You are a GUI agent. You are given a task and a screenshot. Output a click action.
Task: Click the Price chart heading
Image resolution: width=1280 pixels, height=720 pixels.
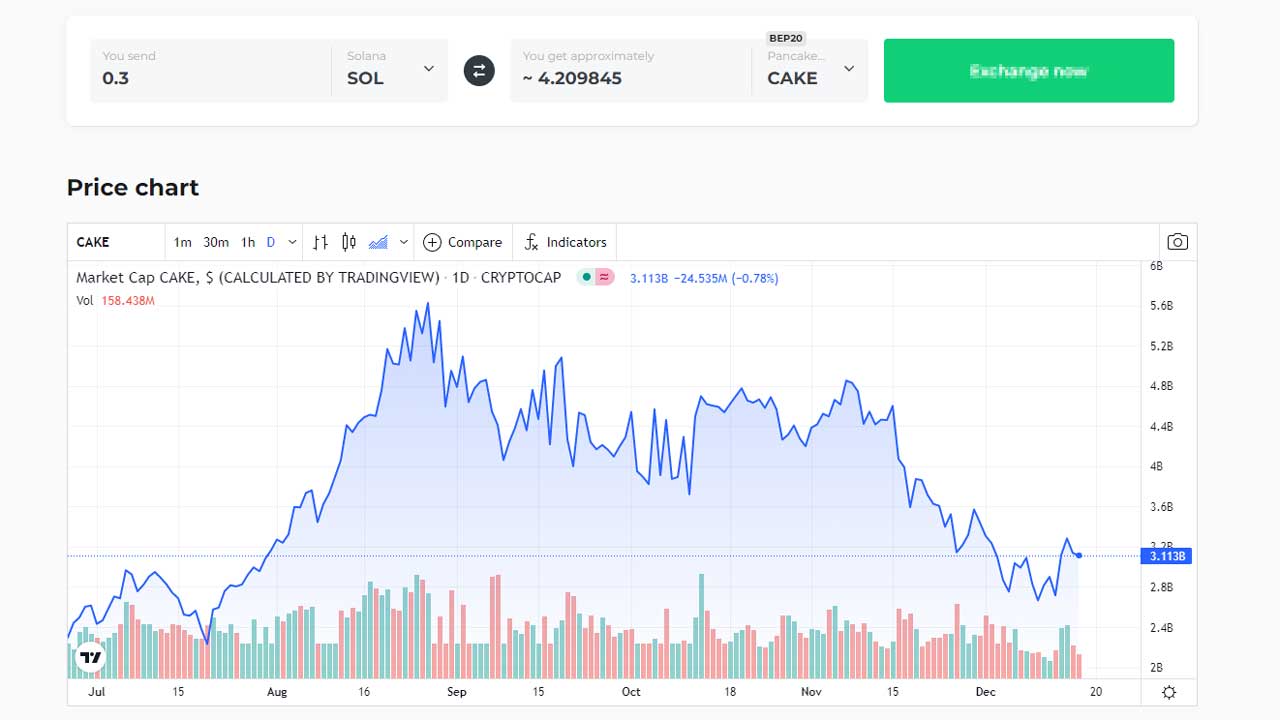pos(133,187)
